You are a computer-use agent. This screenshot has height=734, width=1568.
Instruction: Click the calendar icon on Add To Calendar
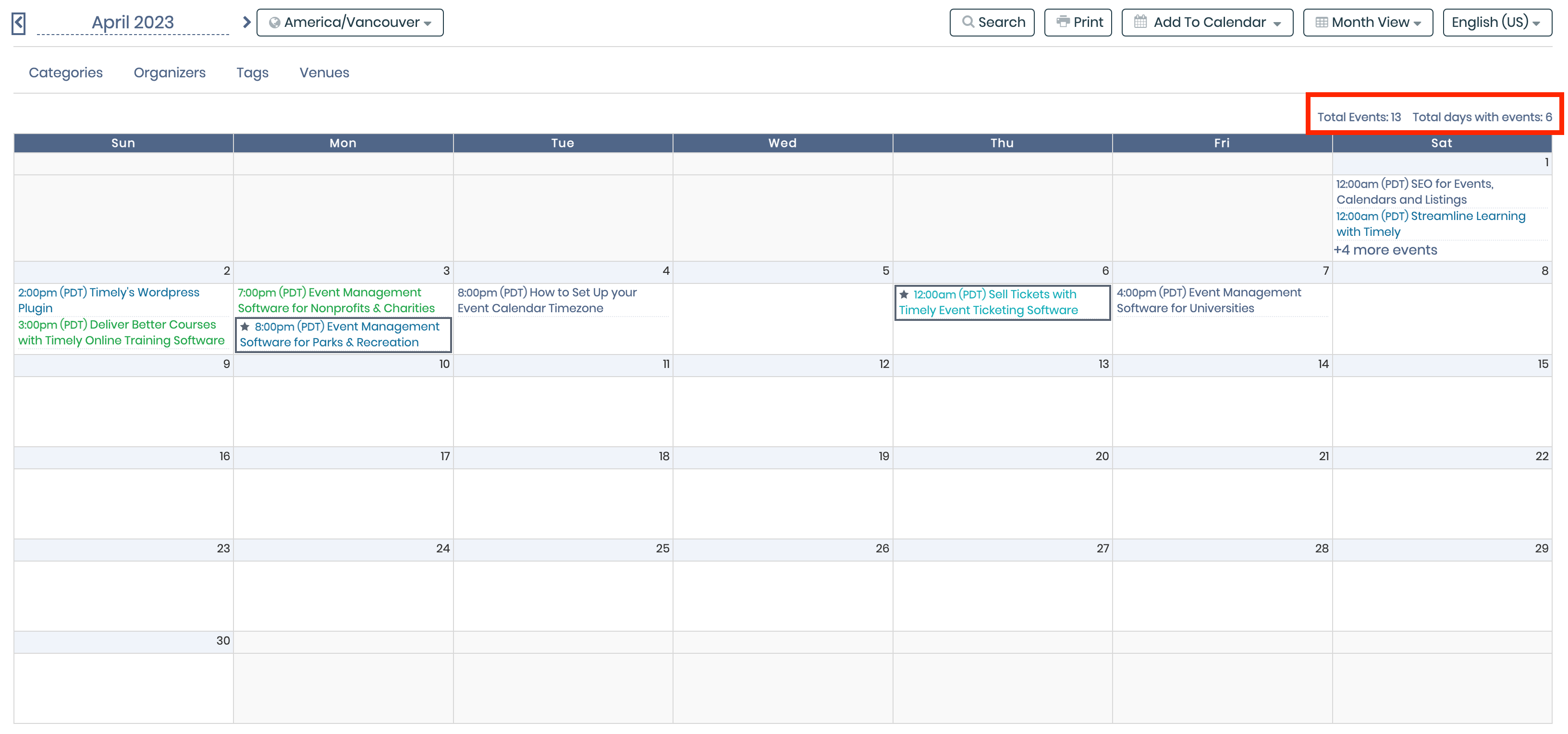point(1140,22)
